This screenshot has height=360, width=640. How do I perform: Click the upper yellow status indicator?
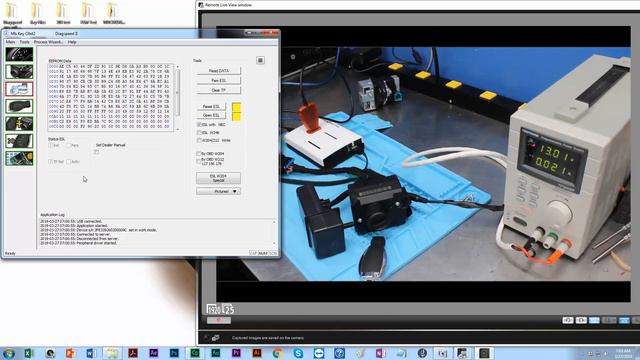pyautogui.click(x=236, y=107)
